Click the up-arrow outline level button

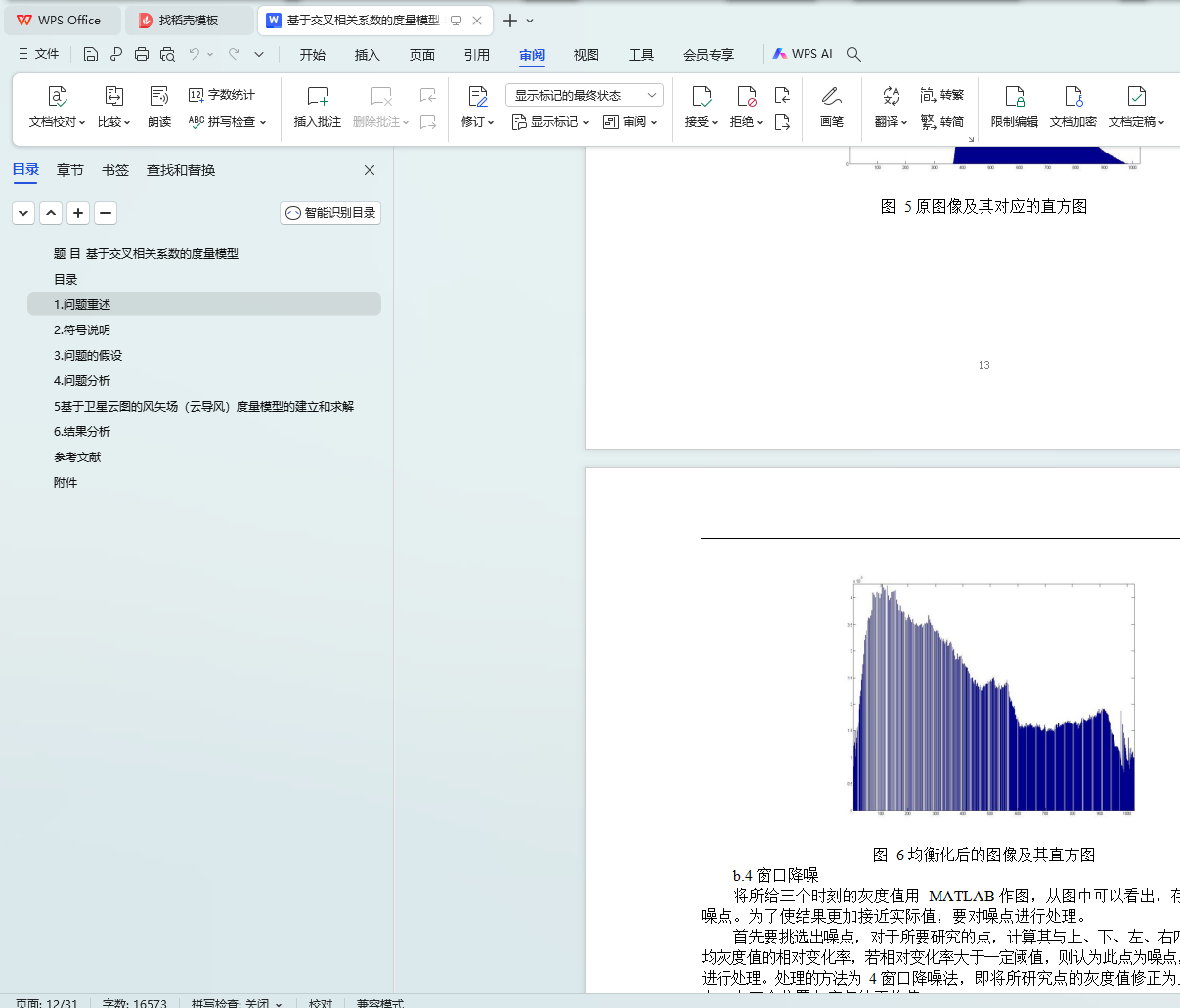tap(51, 213)
